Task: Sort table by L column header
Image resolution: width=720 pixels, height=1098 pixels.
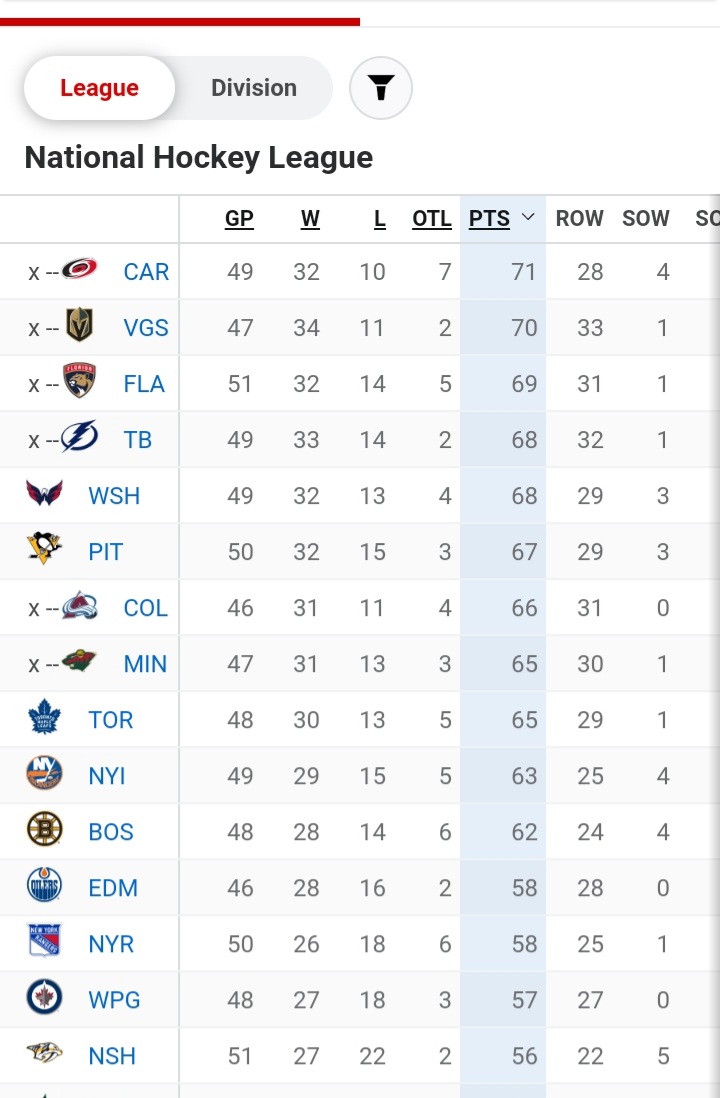Action: (380, 218)
